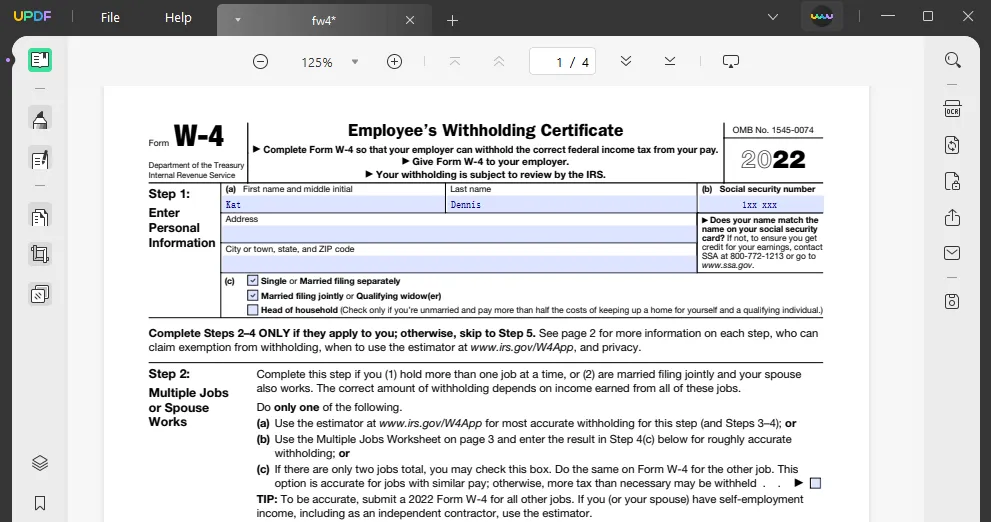Click the zoom in plus button
Image resolution: width=991 pixels, height=522 pixels.
point(394,62)
